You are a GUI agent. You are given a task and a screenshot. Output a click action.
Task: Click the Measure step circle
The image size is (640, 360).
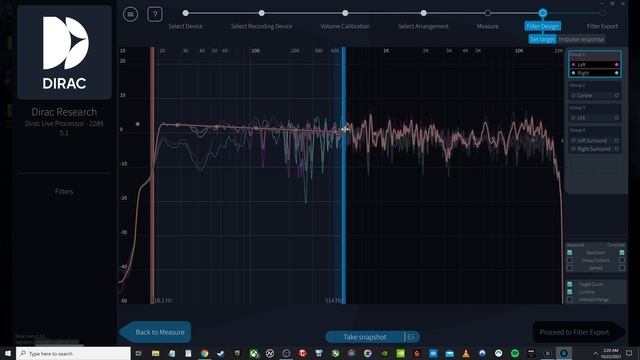[x=487, y=13]
